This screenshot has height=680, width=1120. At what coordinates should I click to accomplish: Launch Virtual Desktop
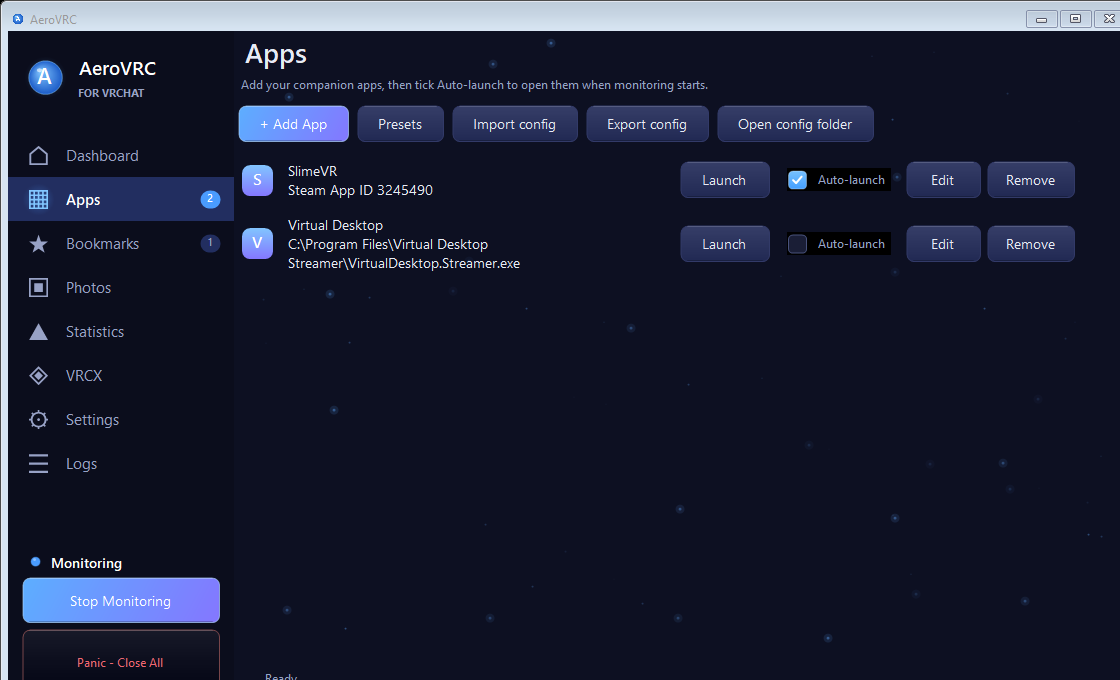724,244
